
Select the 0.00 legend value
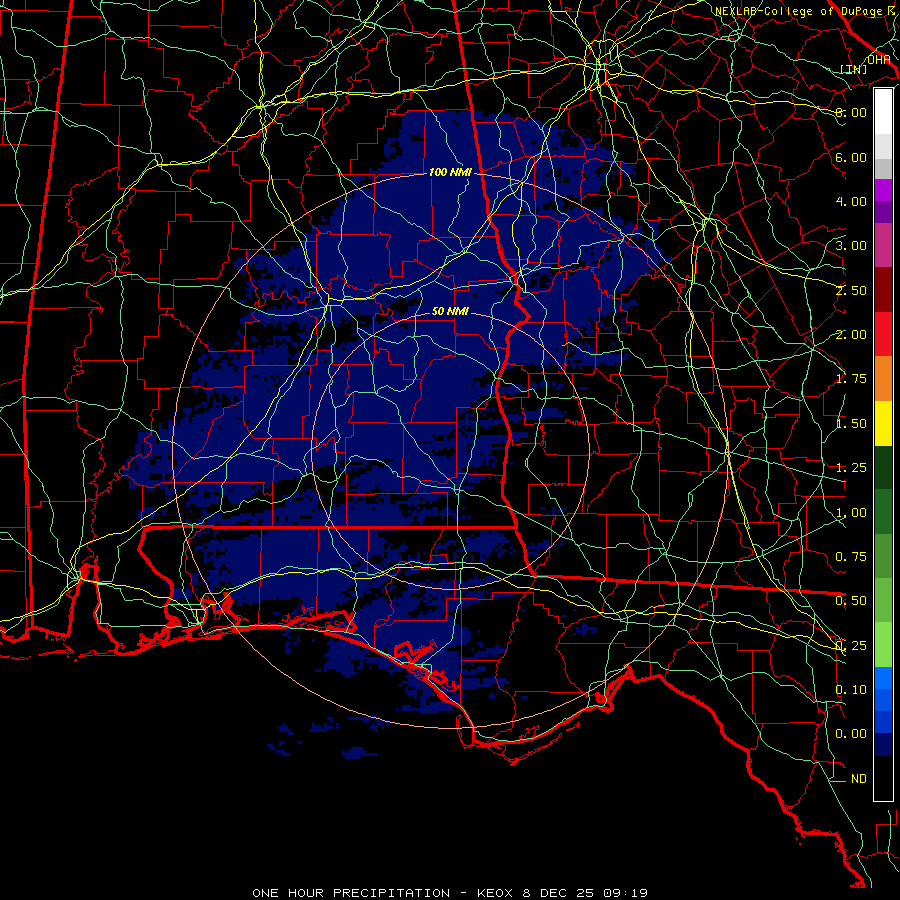pyautogui.click(x=851, y=734)
